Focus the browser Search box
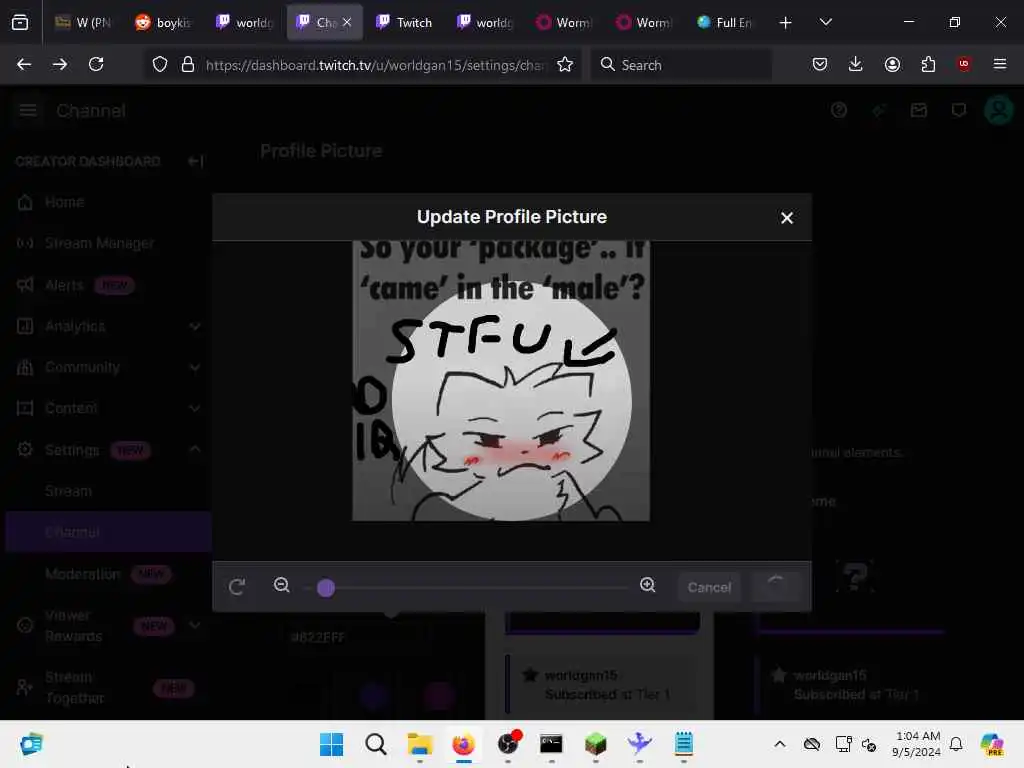 pyautogui.click(x=681, y=65)
